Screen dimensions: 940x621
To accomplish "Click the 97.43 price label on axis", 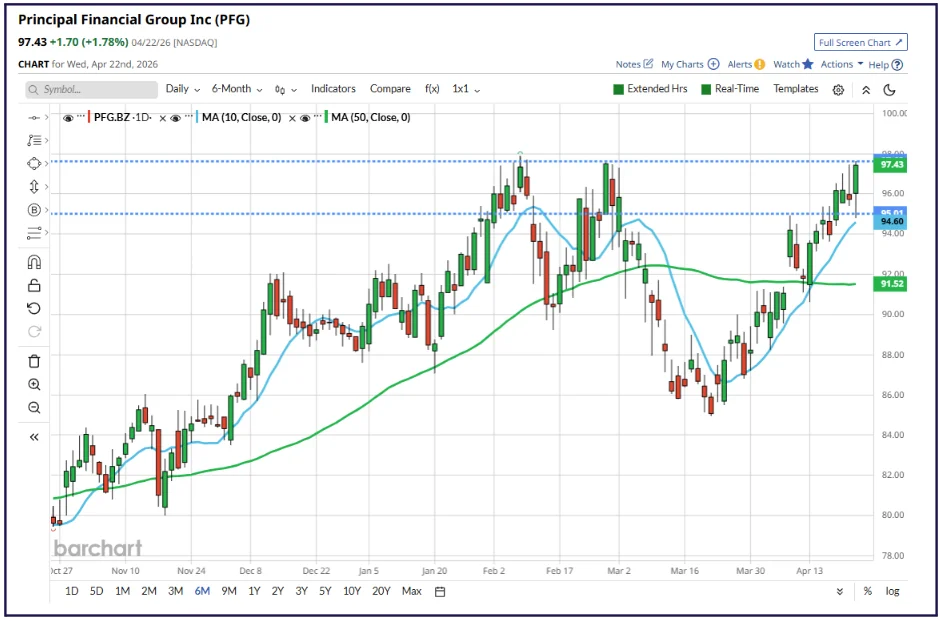I will click(x=890, y=165).
